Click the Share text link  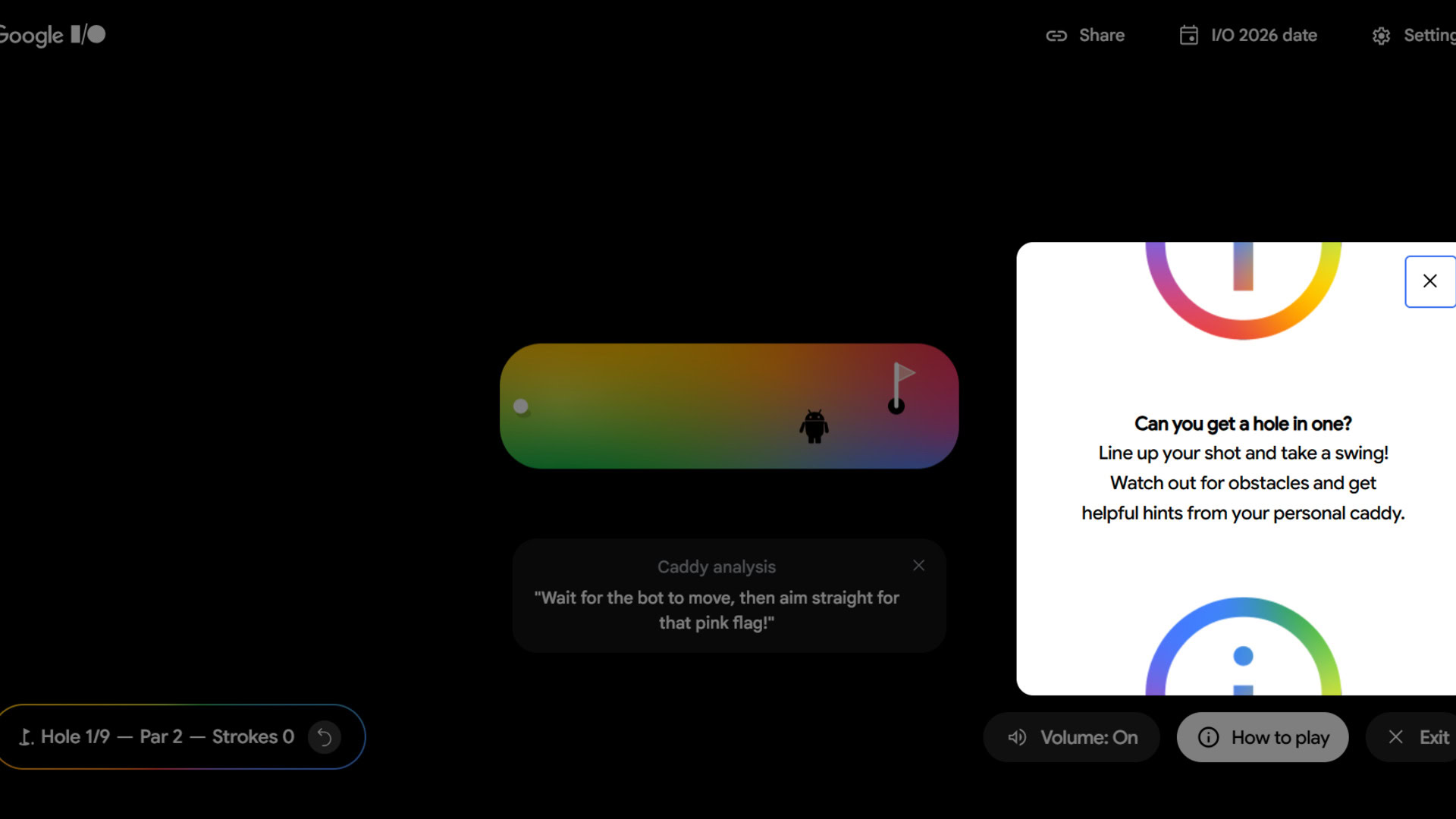tap(1101, 36)
